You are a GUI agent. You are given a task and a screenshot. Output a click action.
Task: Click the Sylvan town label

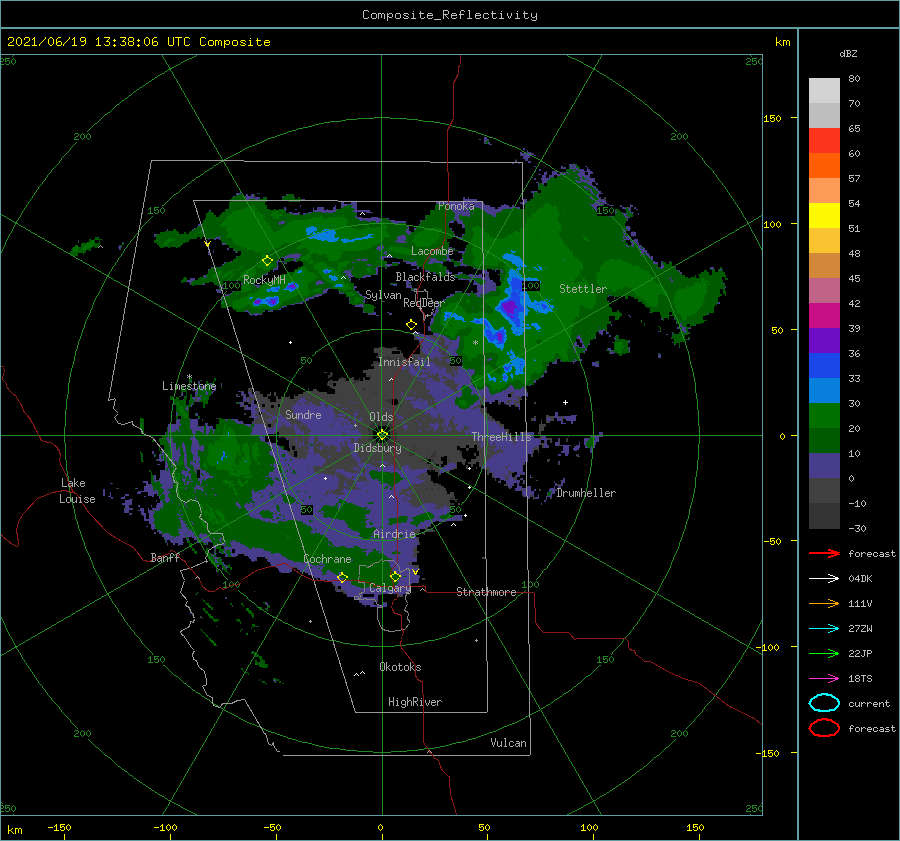pos(383,295)
